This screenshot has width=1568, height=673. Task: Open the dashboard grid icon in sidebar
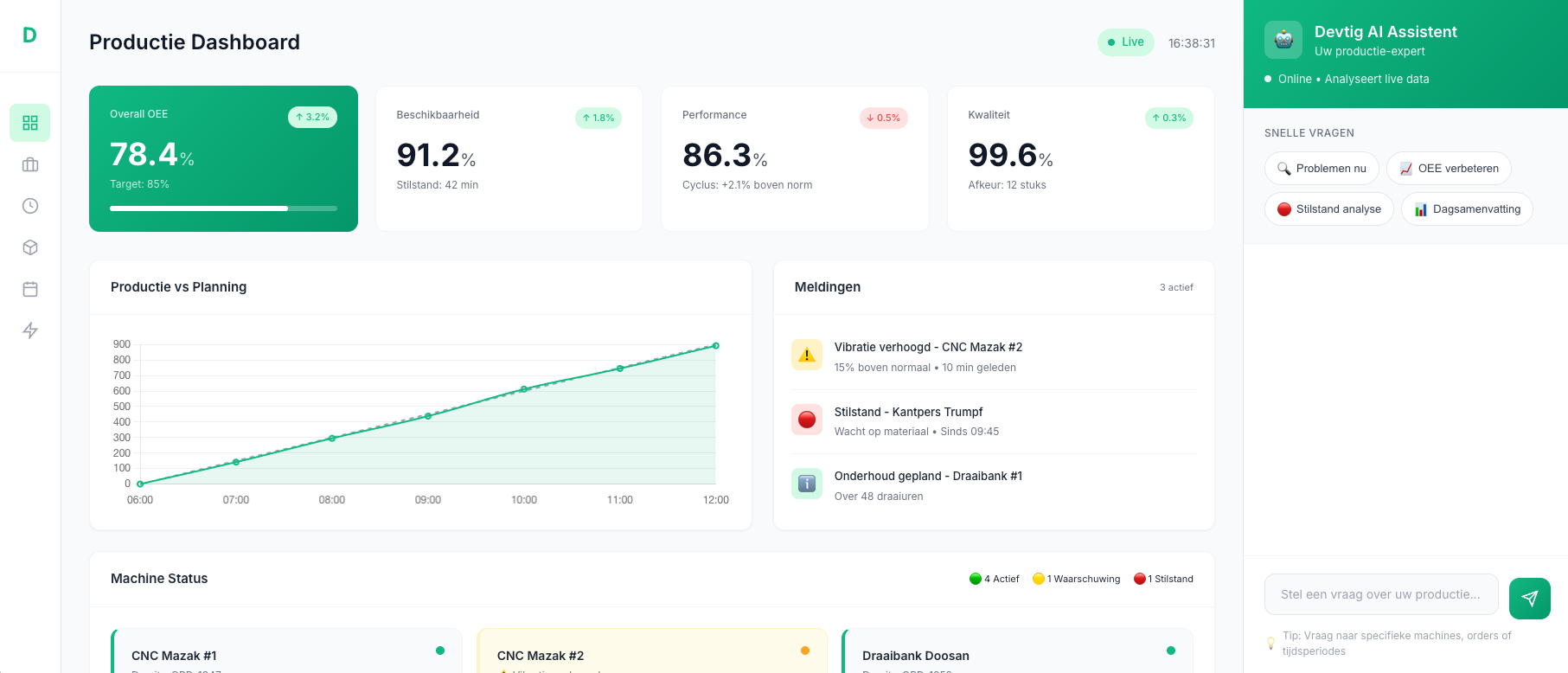(x=30, y=123)
